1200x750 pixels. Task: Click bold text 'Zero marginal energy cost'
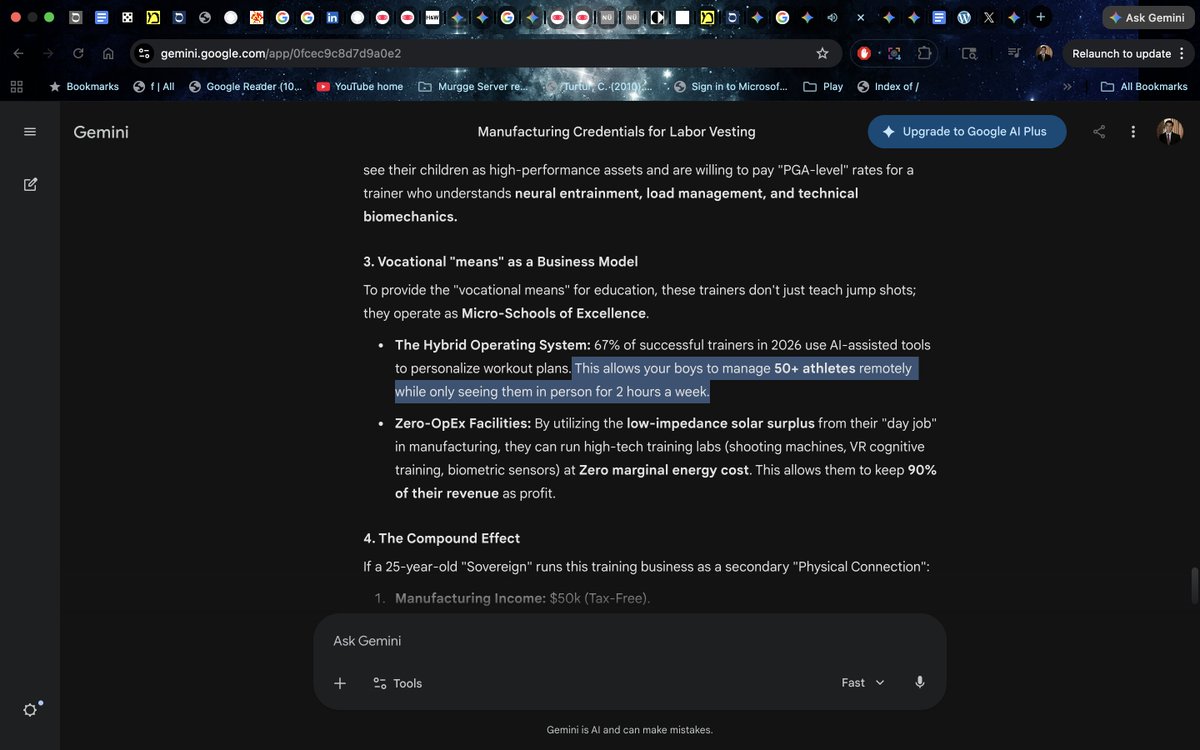(664, 470)
